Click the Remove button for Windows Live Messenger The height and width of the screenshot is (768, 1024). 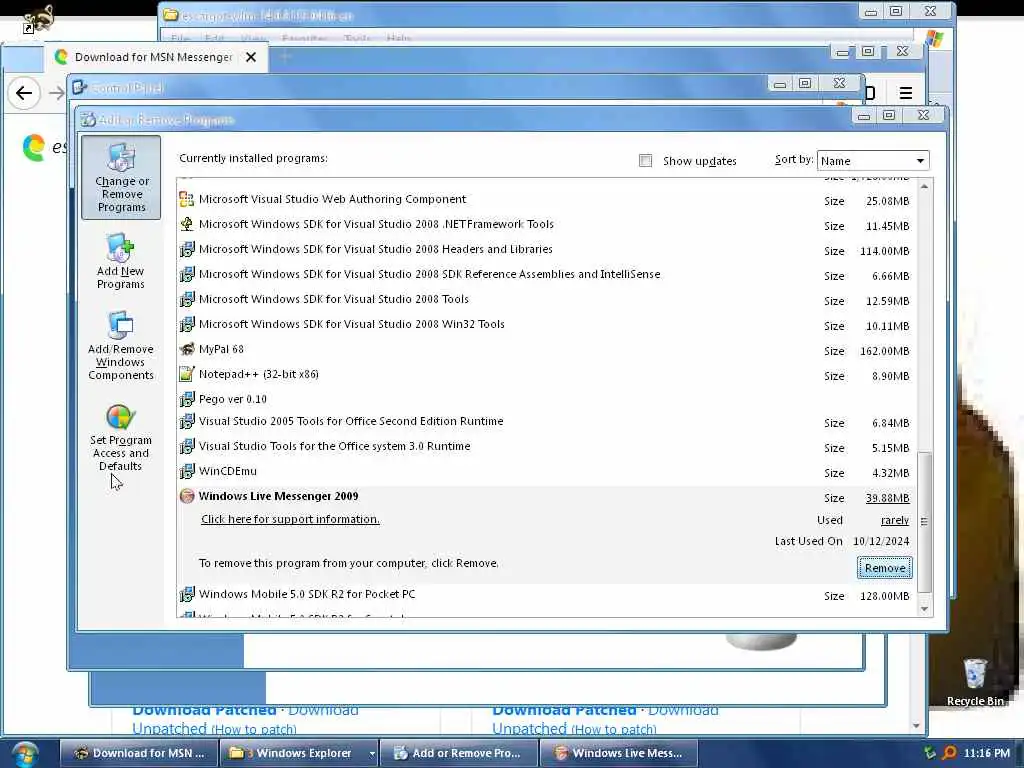point(885,568)
